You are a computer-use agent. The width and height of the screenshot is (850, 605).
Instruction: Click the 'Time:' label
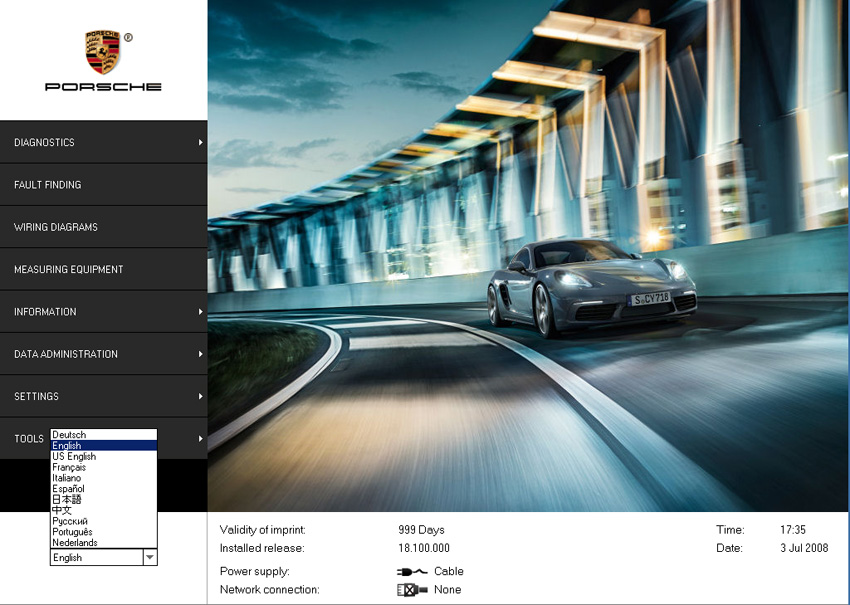(x=730, y=530)
